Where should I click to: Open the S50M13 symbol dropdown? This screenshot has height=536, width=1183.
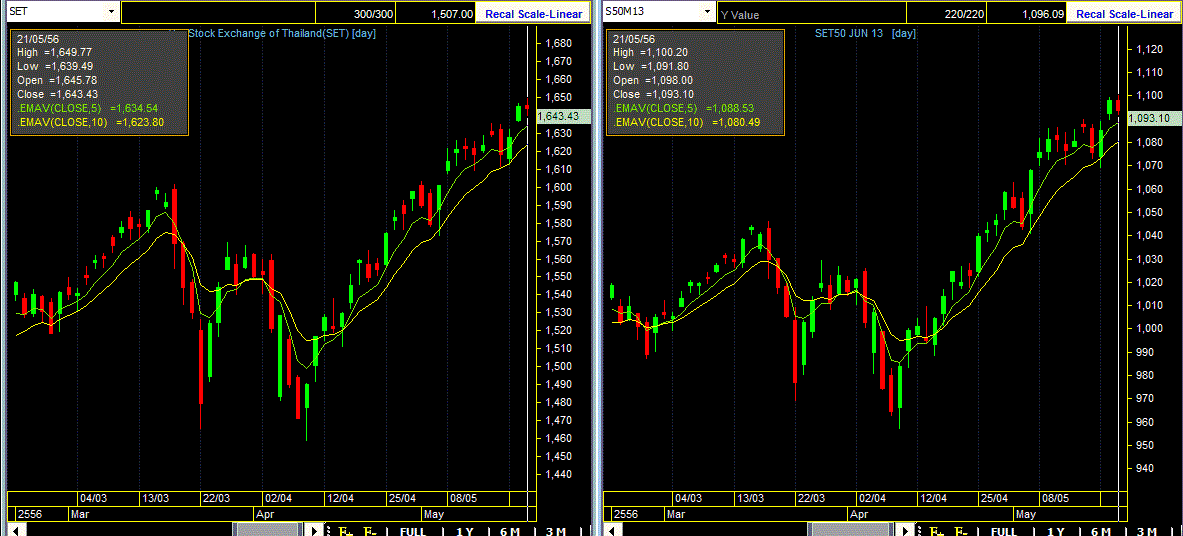click(x=708, y=12)
